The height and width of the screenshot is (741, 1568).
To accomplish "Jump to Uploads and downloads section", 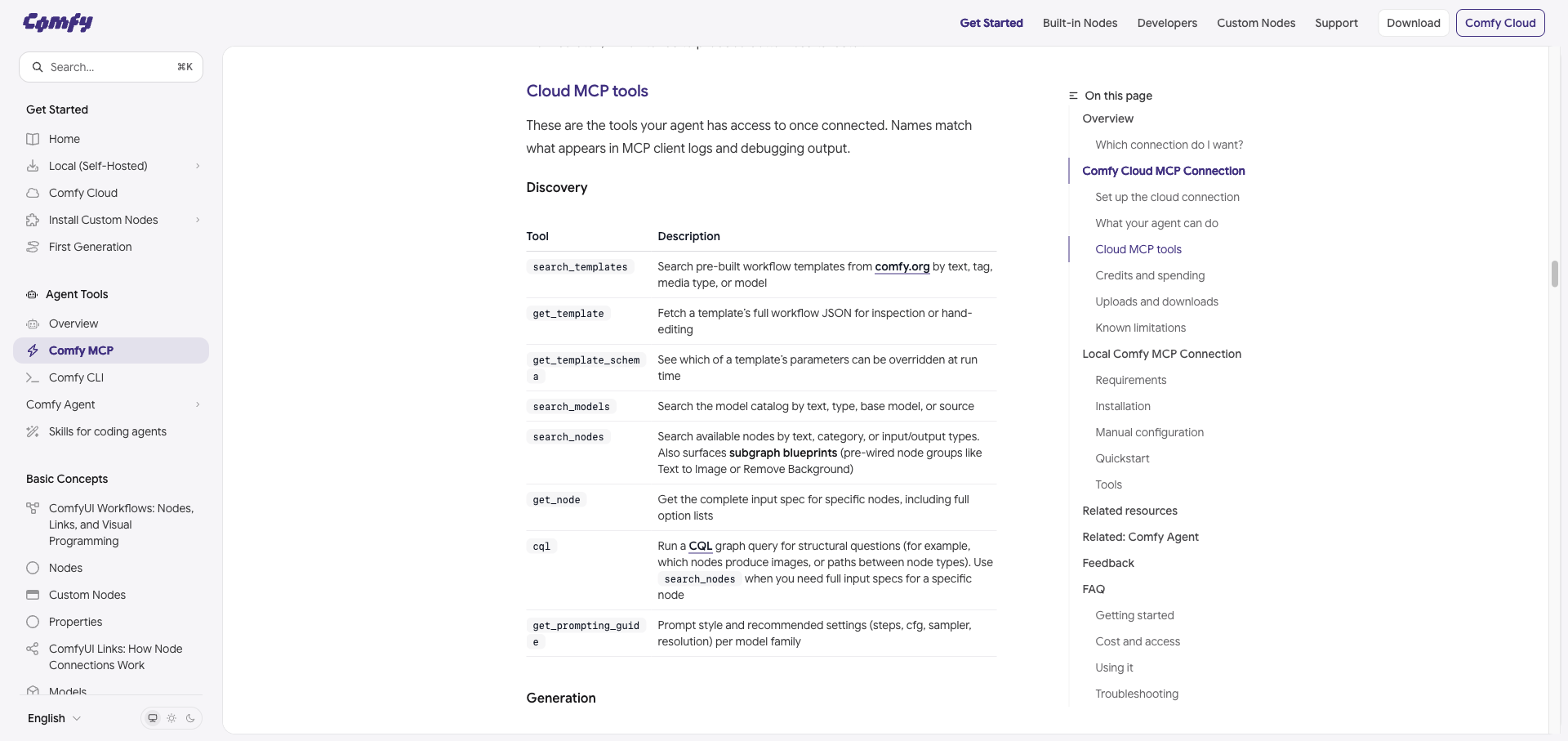I will [x=1156, y=301].
